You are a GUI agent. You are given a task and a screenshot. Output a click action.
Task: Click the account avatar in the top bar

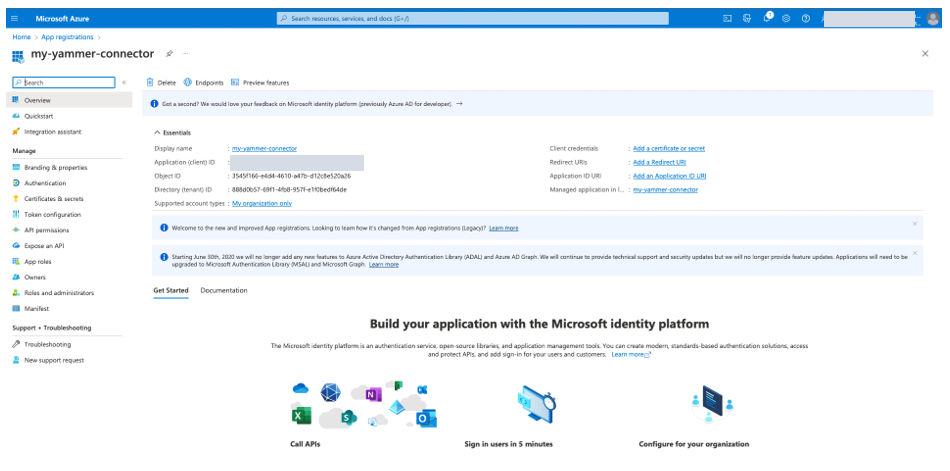point(933,19)
